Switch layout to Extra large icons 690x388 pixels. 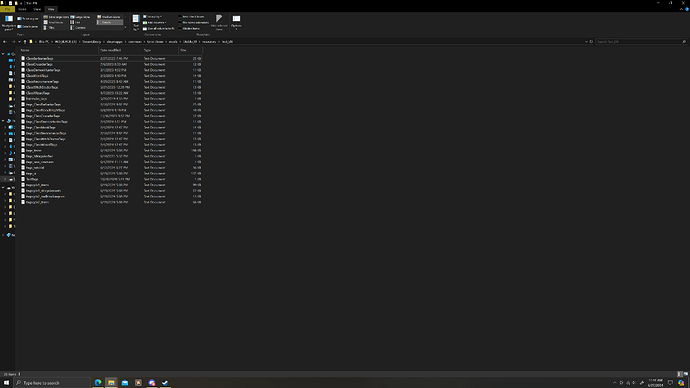[56, 17]
